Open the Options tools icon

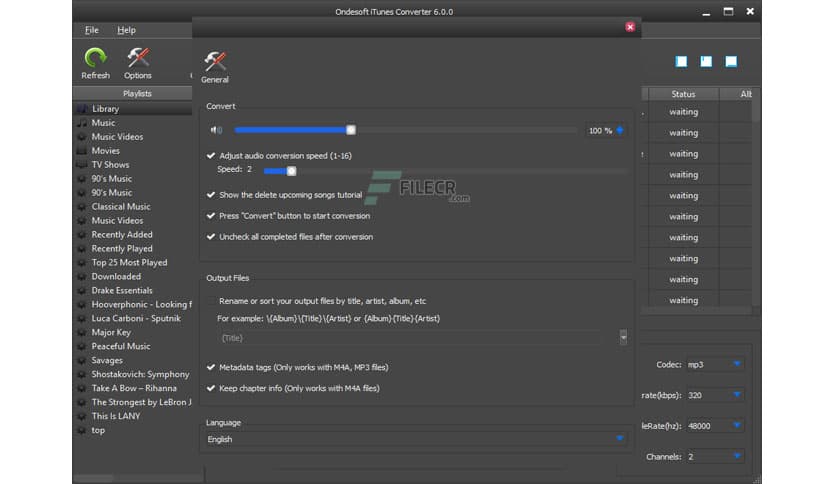click(138, 63)
